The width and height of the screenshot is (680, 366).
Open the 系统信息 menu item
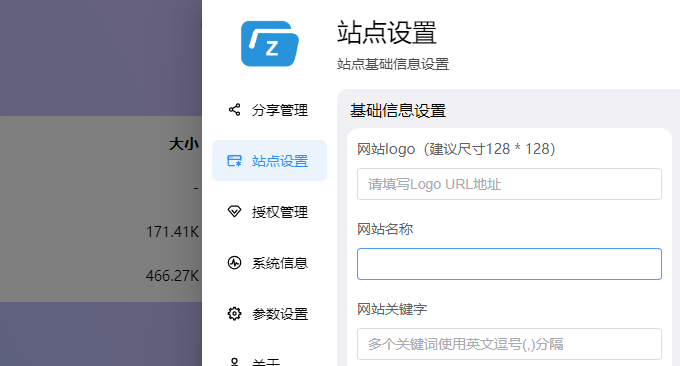click(269, 263)
